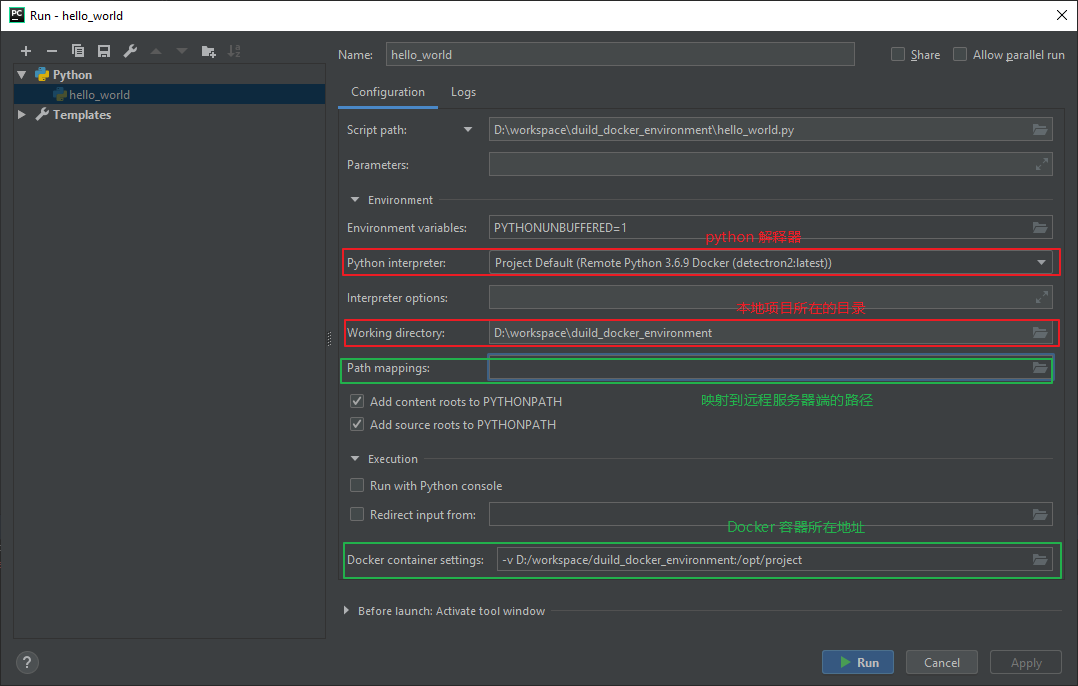Expand Before launch section
Viewport: 1078px width, 686px height.
(346, 610)
